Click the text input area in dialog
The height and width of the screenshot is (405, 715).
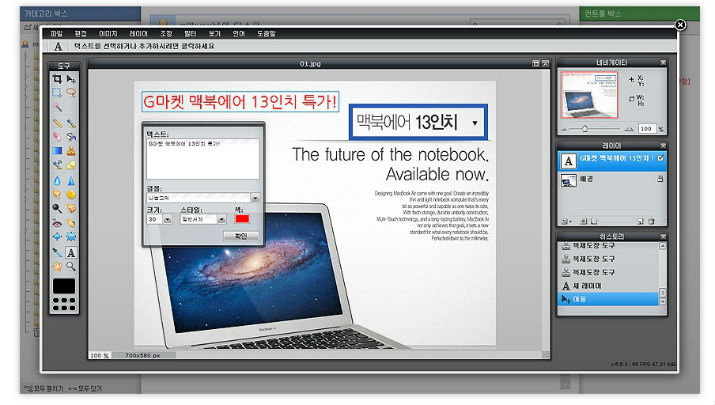coord(203,159)
